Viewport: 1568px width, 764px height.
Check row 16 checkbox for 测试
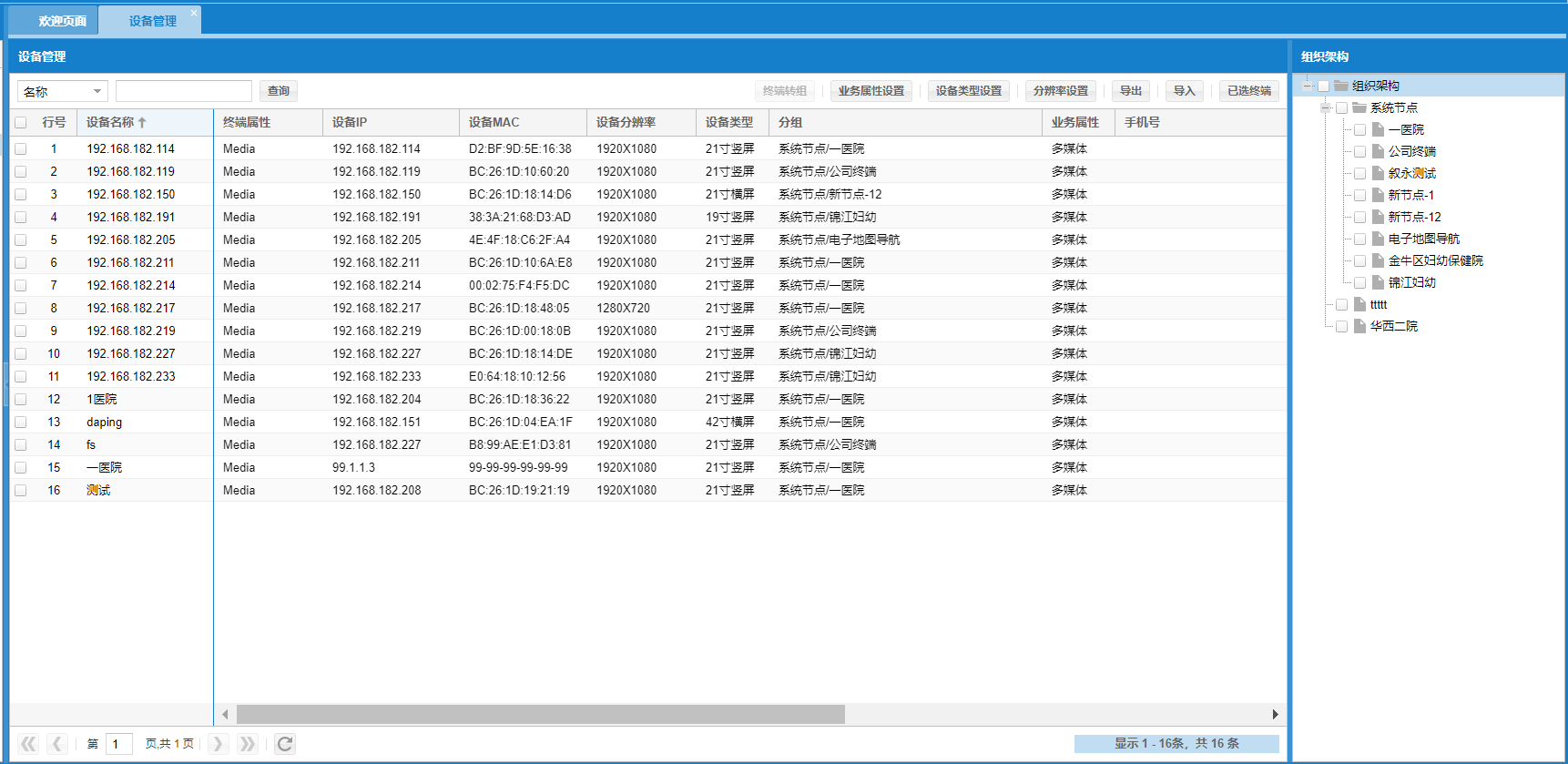coord(21,490)
